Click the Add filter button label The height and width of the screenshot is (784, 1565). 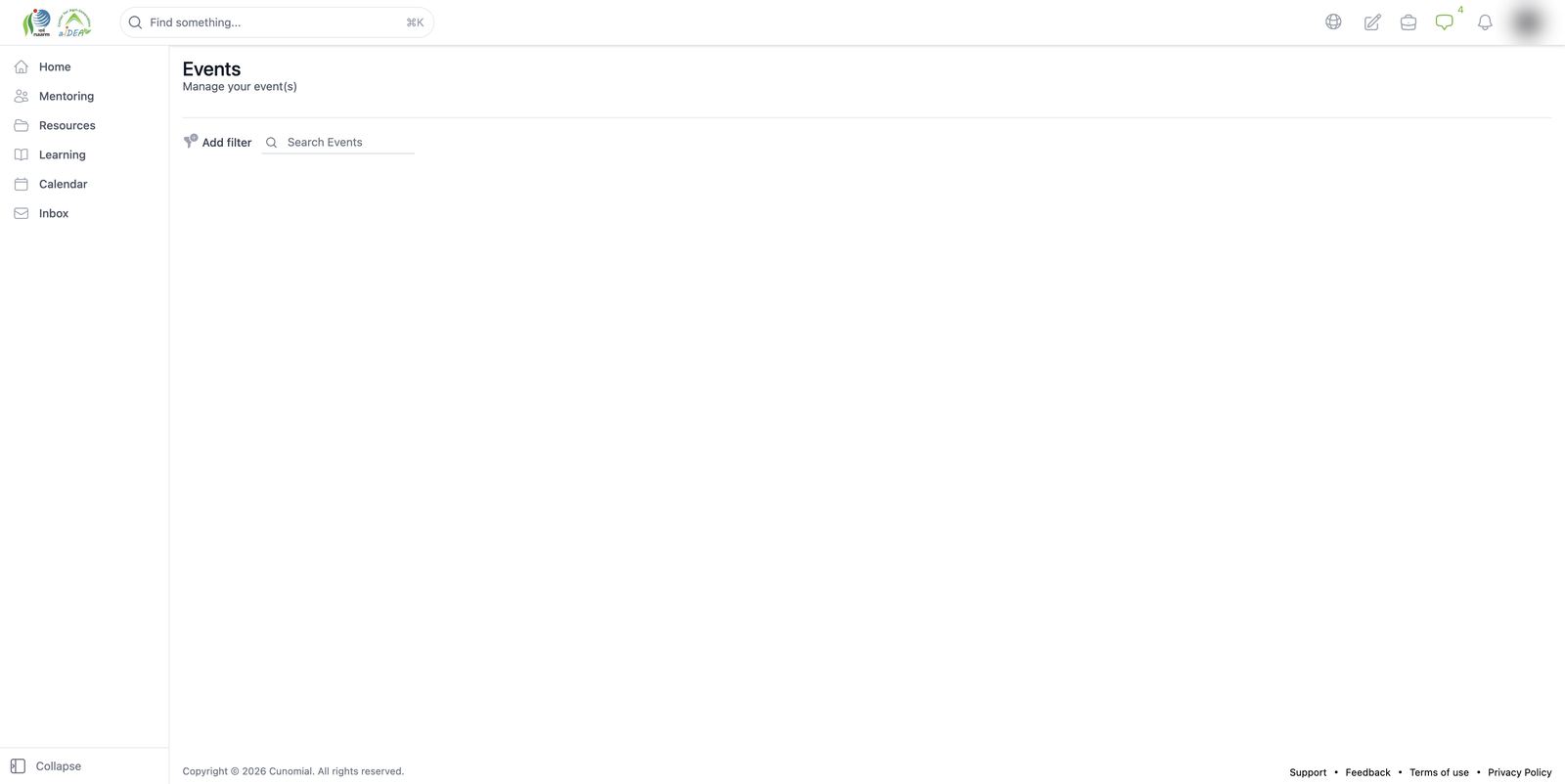(x=227, y=143)
